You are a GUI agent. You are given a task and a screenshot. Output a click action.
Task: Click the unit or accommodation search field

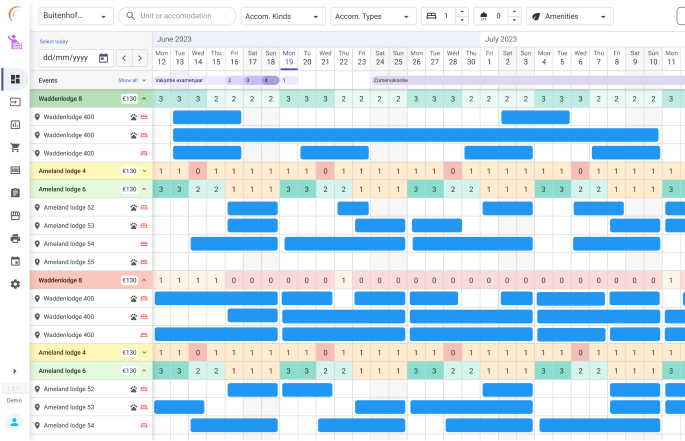(177, 16)
